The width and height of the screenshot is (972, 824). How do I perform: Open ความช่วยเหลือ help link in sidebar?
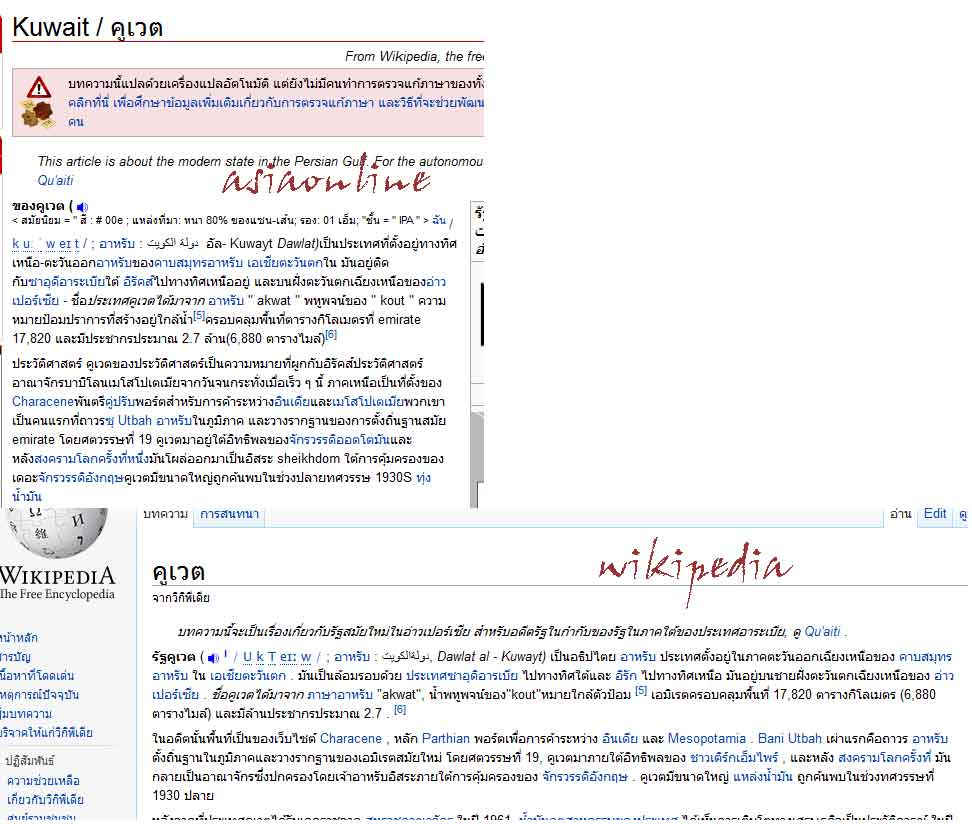(43, 781)
